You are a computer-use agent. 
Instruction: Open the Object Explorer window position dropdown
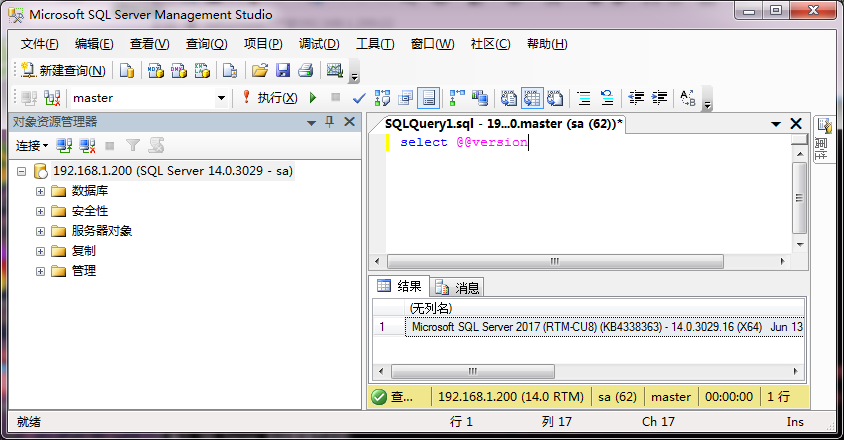point(311,123)
